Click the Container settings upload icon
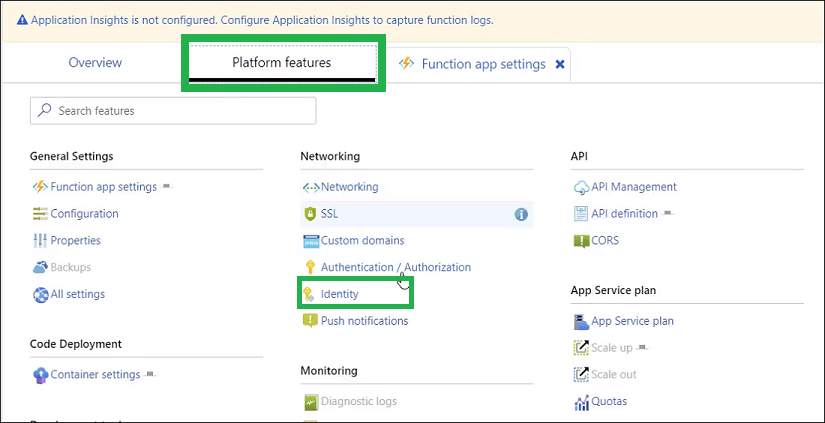Image resolution: width=825 pixels, height=423 pixels. click(x=40, y=375)
